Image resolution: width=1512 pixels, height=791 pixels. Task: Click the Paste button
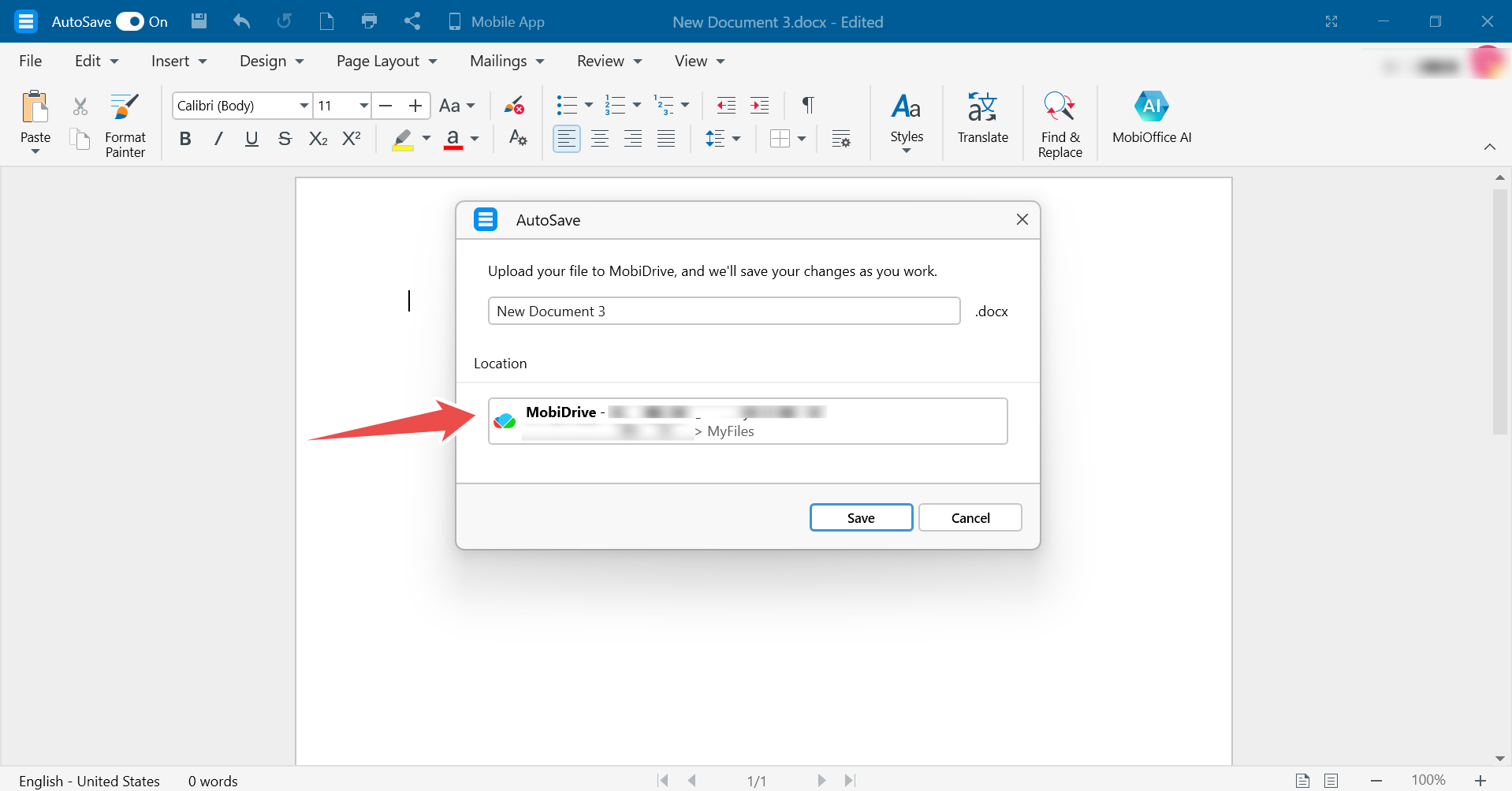coord(35,122)
